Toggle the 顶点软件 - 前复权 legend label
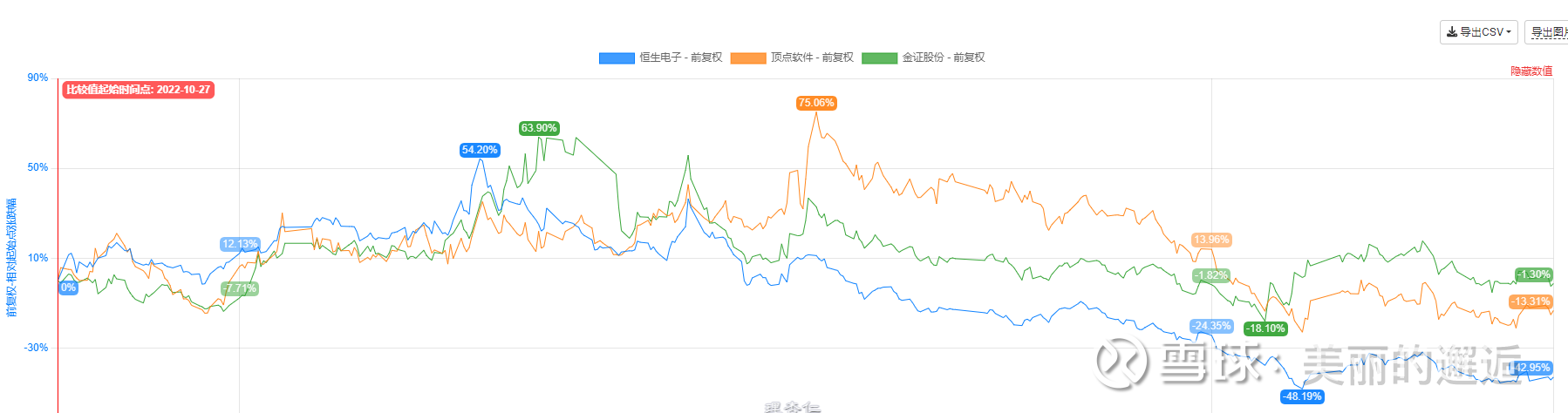This screenshot has height=413, width=1568. [x=812, y=58]
